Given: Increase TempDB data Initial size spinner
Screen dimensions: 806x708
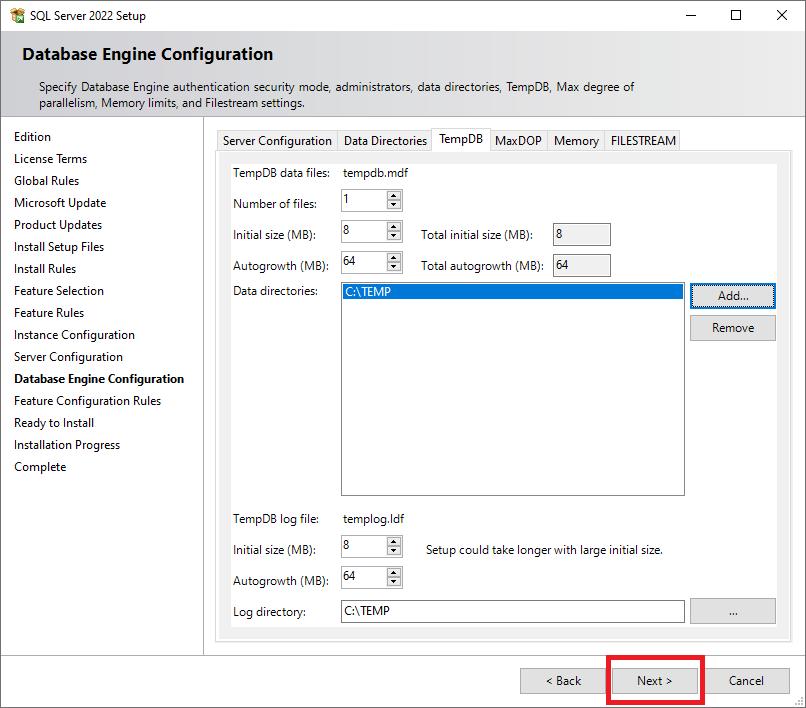Looking at the screenshot, I should point(394,227).
